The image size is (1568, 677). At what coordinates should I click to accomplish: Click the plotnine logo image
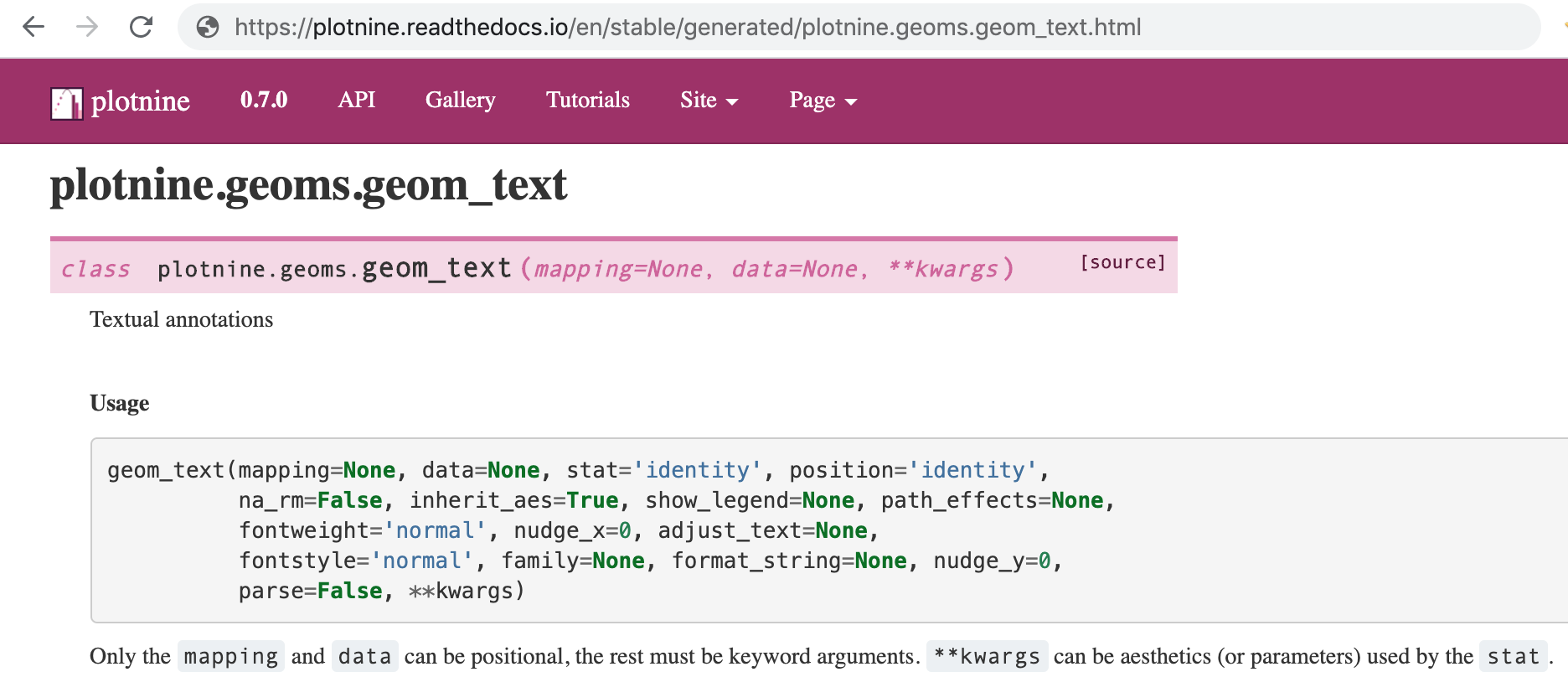pyautogui.click(x=66, y=103)
